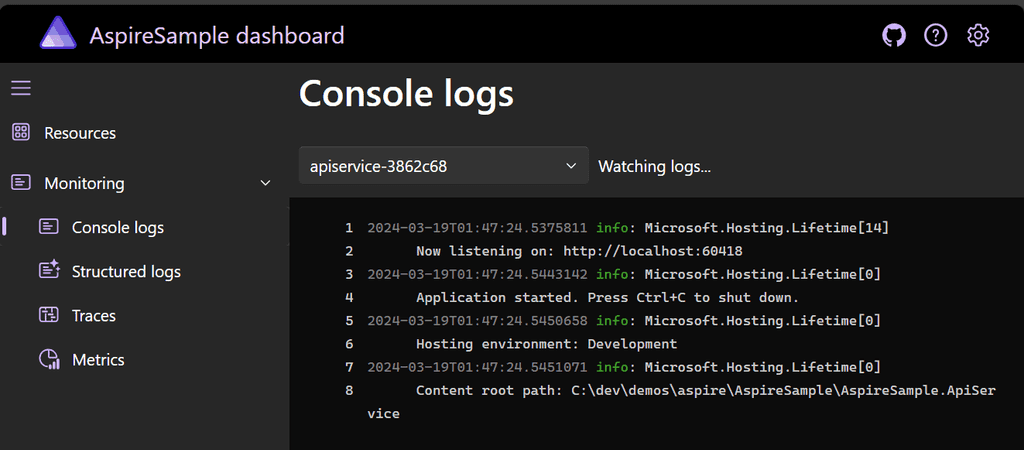The height and width of the screenshot is (450, 1024).
Task: Click the Metrics chart icon
Action: click(x=49, y=359)
